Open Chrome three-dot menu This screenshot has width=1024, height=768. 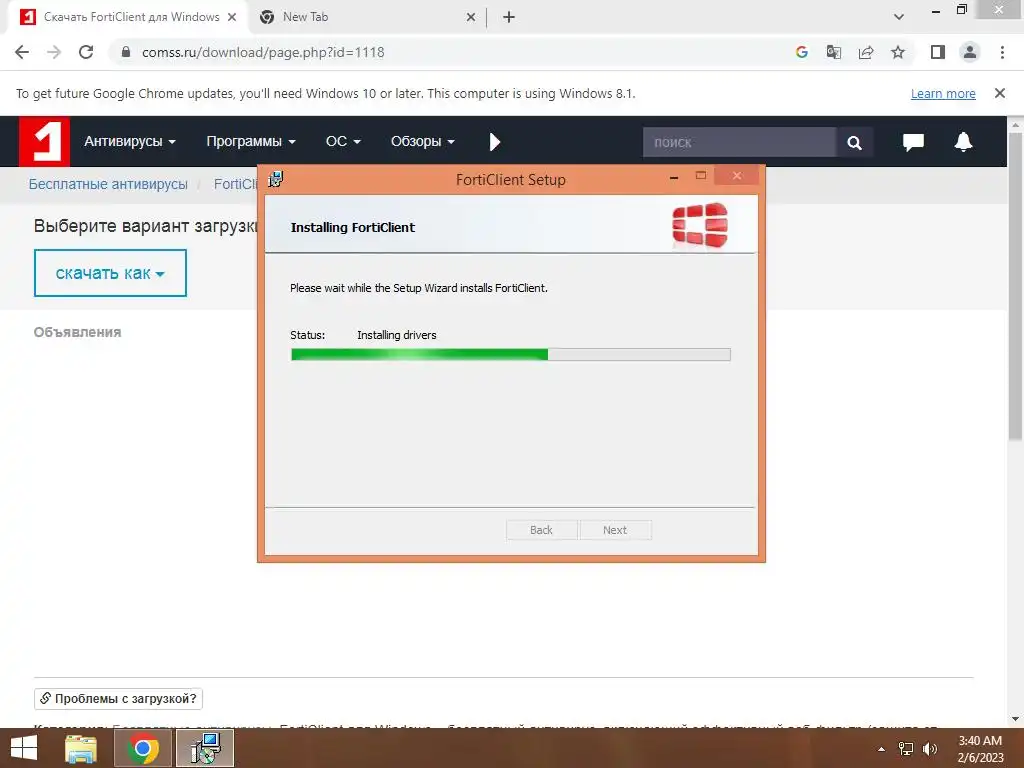coord(1002,52)
